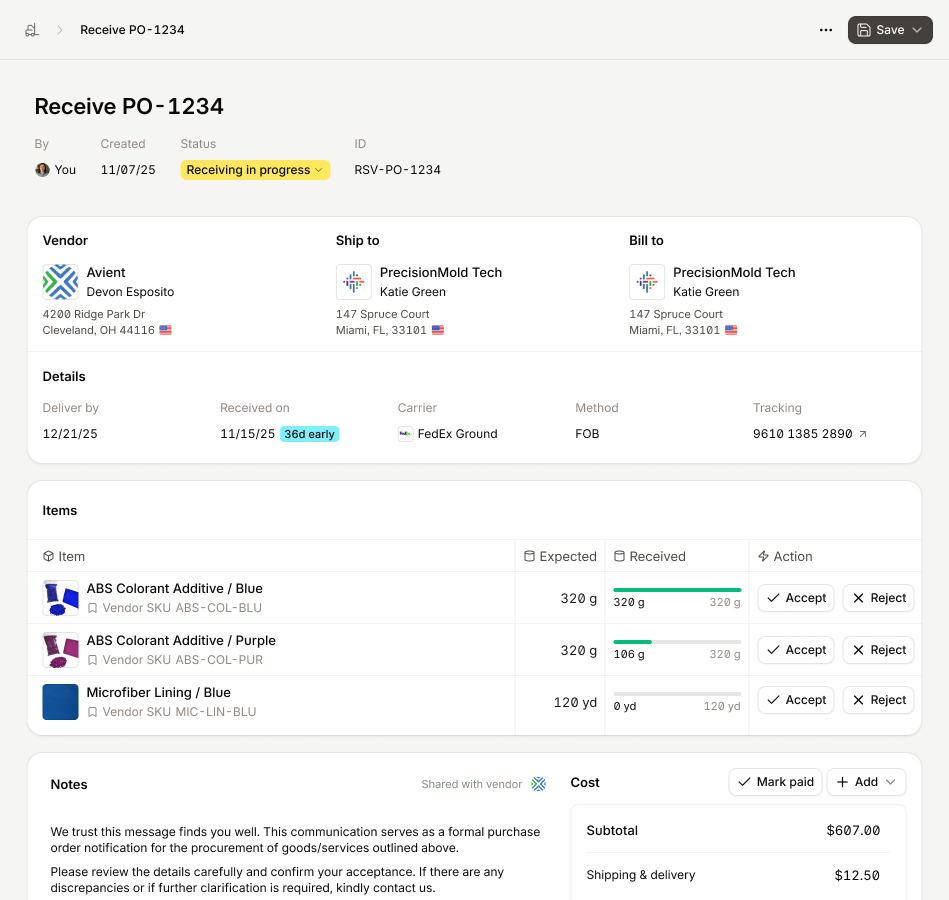Click the Received on date 11/15/25
The height and width of the screenshot is (900, 949).
pyautogui.click(x=248, y=434)
